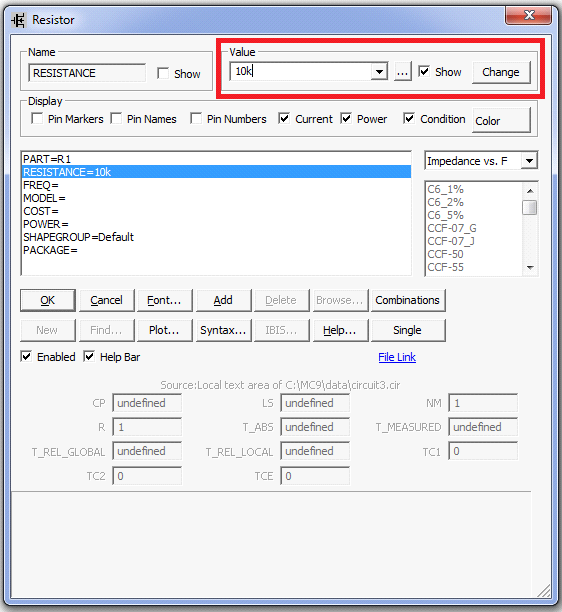This screenshot has height=612, width=562.
Task: Select model CCF-07_G in the list
Action: pos(474,228)
